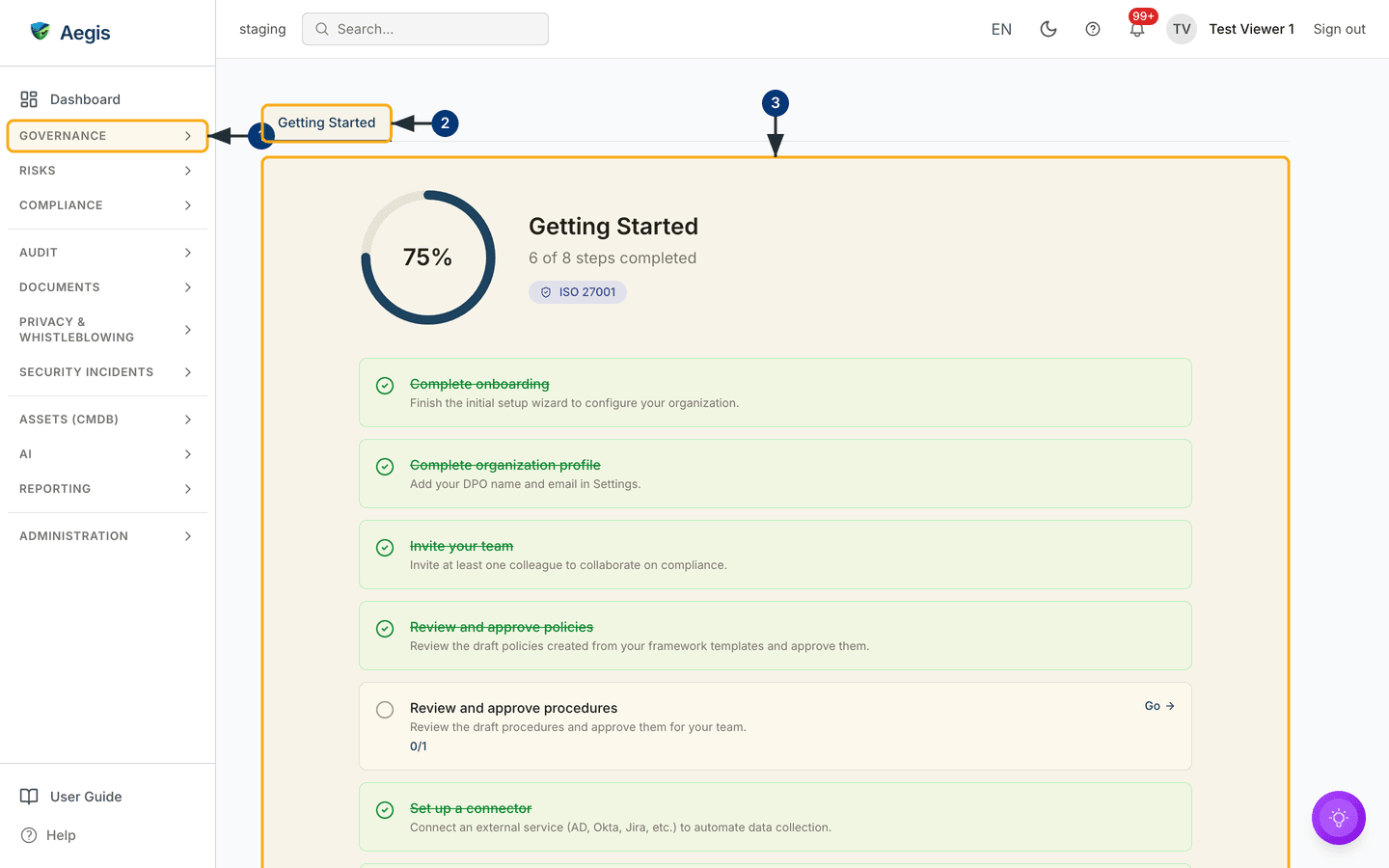Click the 75% circular progress ring
Screen dimensions: 1389x868
tap(428, 258)
